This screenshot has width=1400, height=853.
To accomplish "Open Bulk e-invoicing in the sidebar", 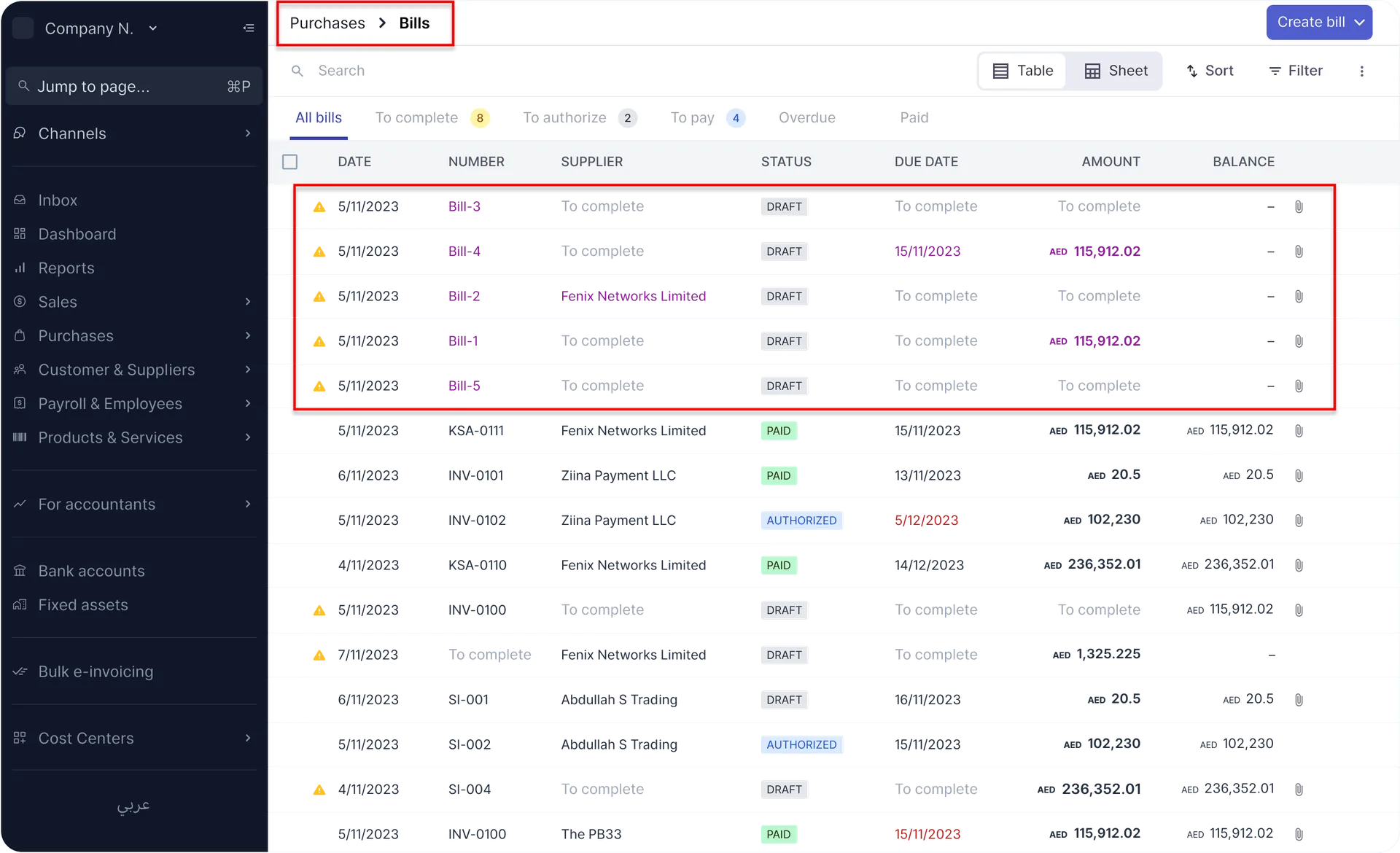I will coord(96,671).
